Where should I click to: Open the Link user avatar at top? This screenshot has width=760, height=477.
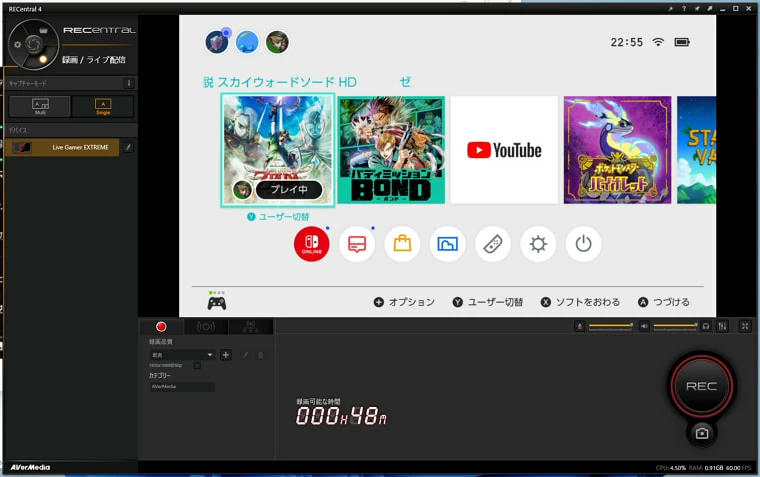tap(277, 42)
